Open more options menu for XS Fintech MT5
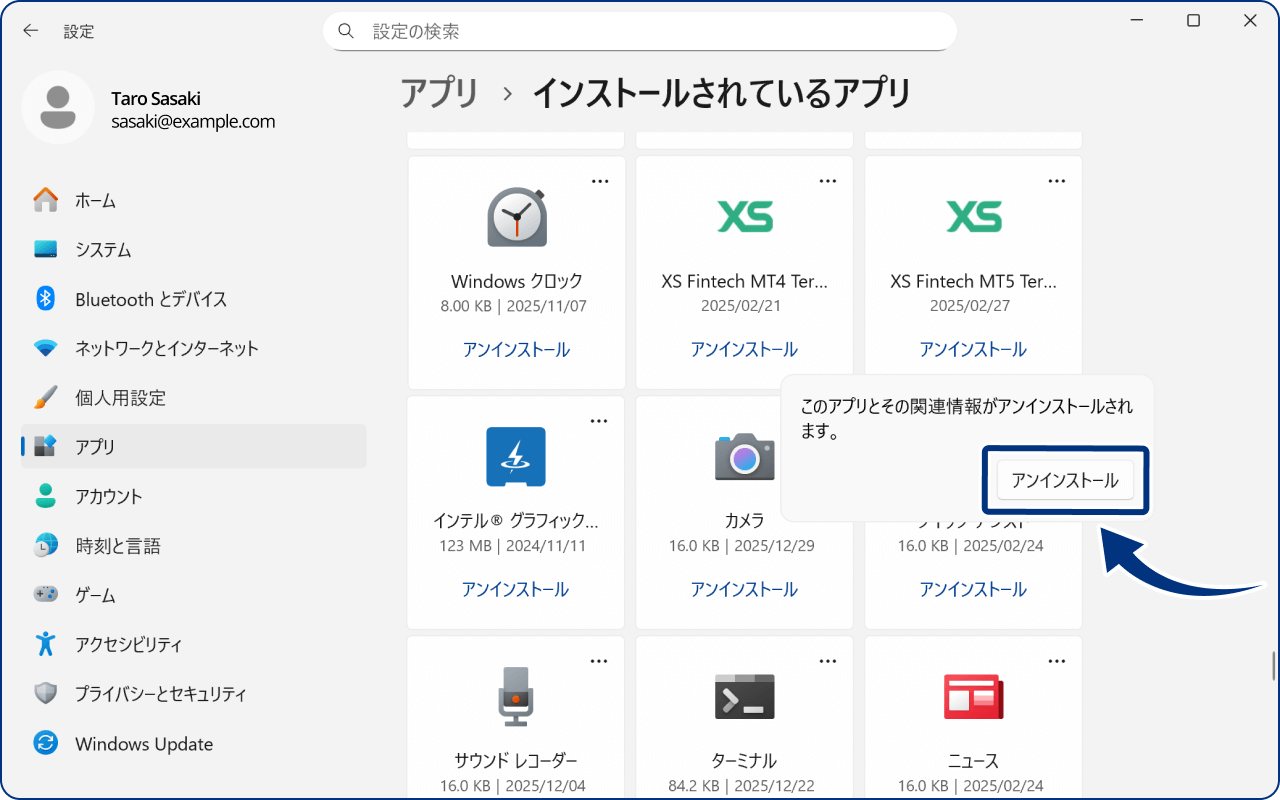 point(1056,181)
